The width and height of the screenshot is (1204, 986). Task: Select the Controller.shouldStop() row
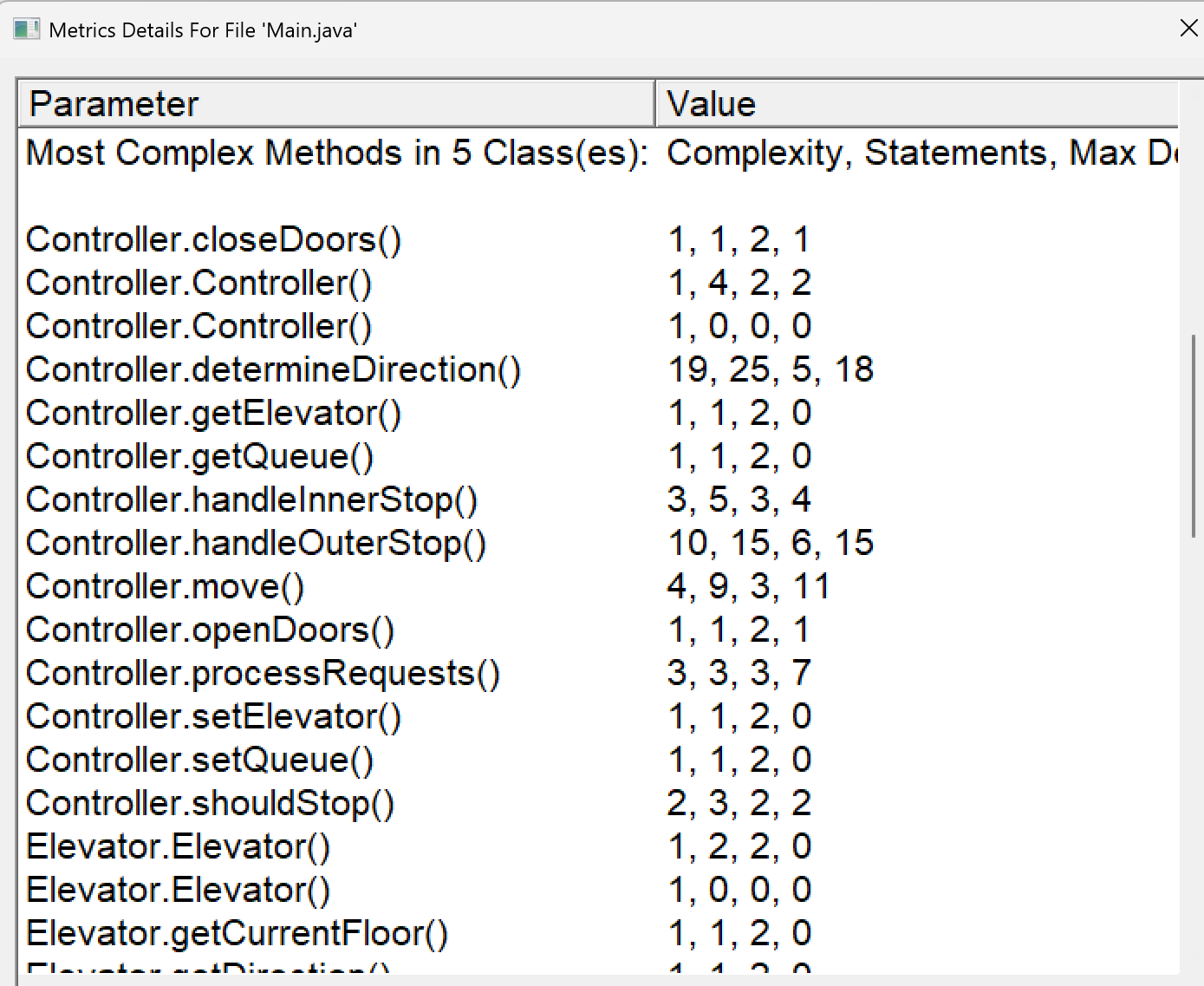(x=211, y=804)
